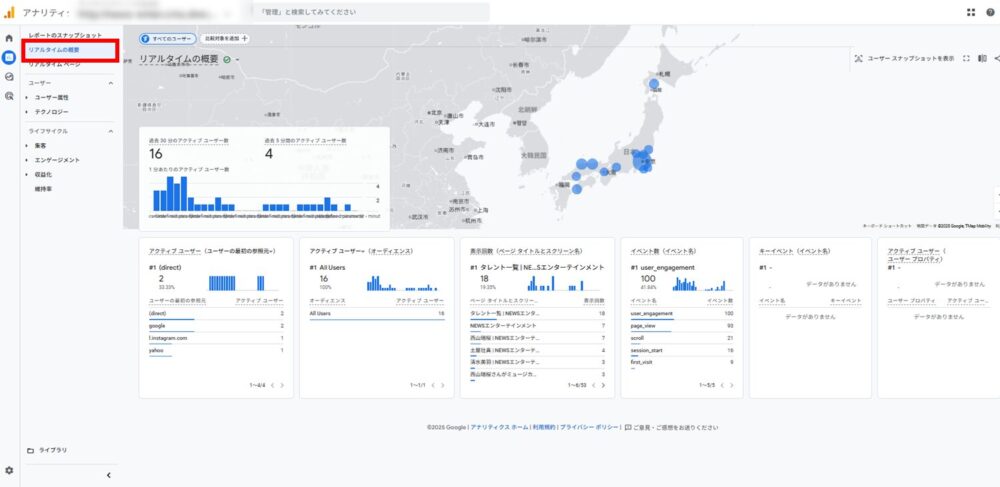Click the 比較対象を追加 button
The height and width of the screenshot is (487, 1000).
pos(225,38)
